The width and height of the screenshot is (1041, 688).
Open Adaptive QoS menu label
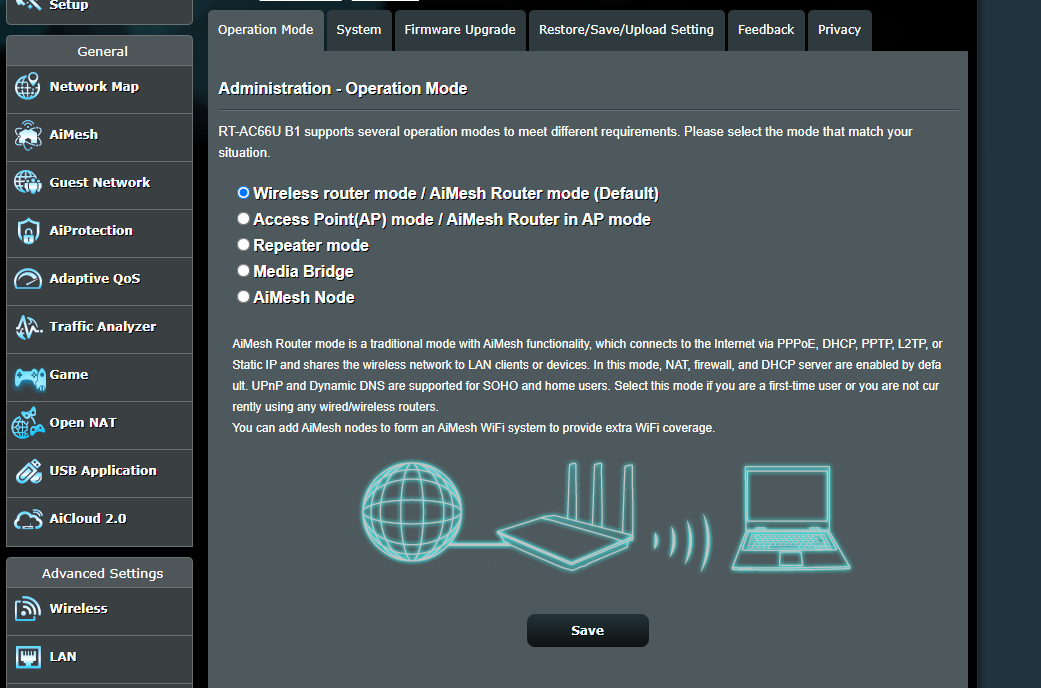[x=95, y=278]
